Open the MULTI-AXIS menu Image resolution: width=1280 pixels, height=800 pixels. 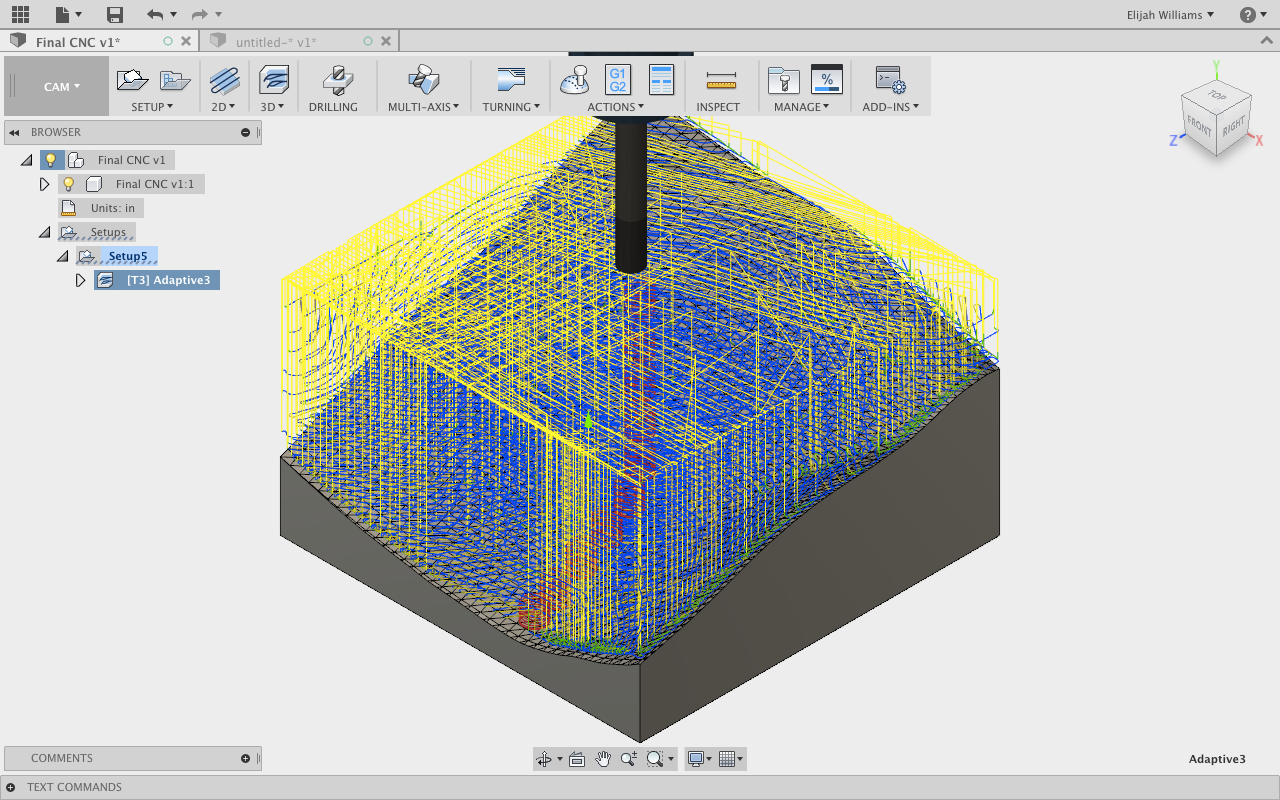click(x=423, y=85)
